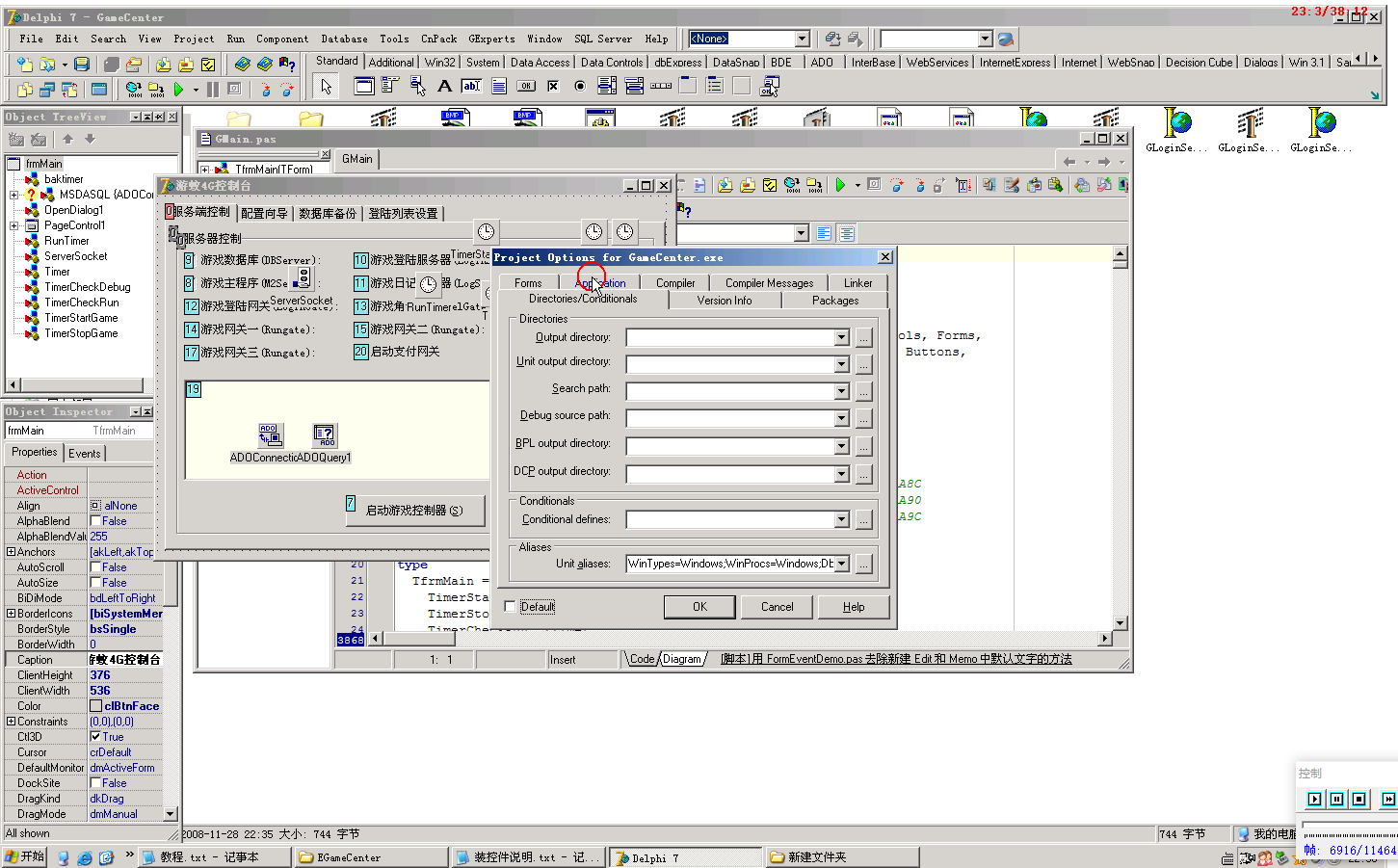Click the Pause button icon in main toolbar
The image size is (1398, 868).
coord(213,90)
